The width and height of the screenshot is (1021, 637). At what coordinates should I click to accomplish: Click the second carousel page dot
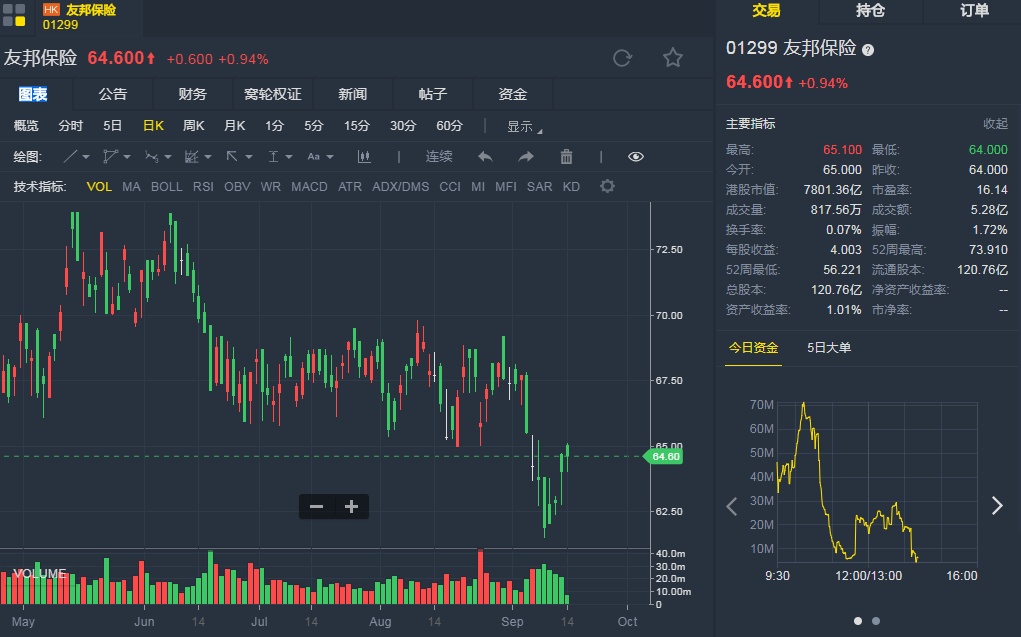(876, 621)
